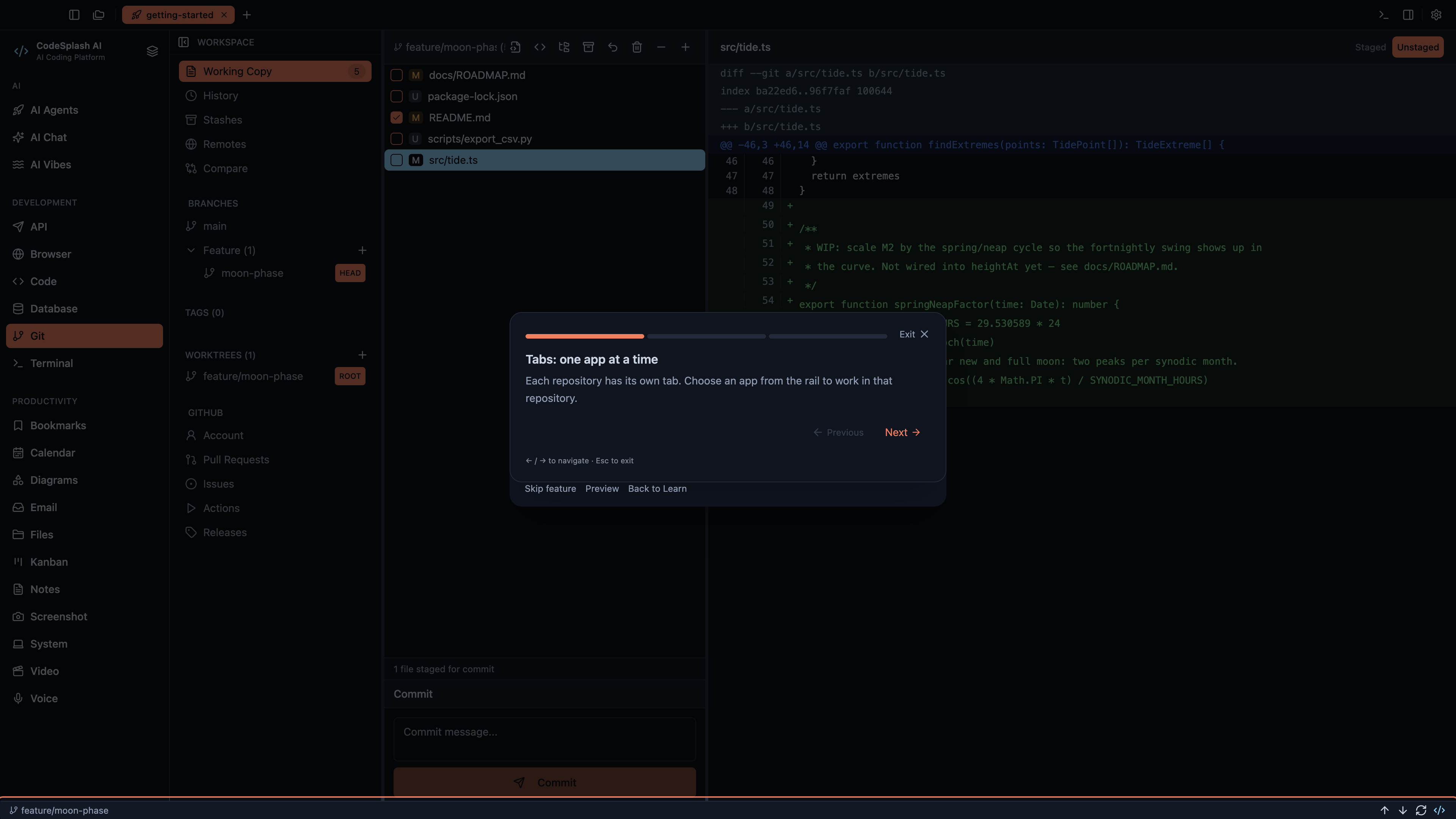
Task: Add a new worktree with plus
Action: point(362,355)
